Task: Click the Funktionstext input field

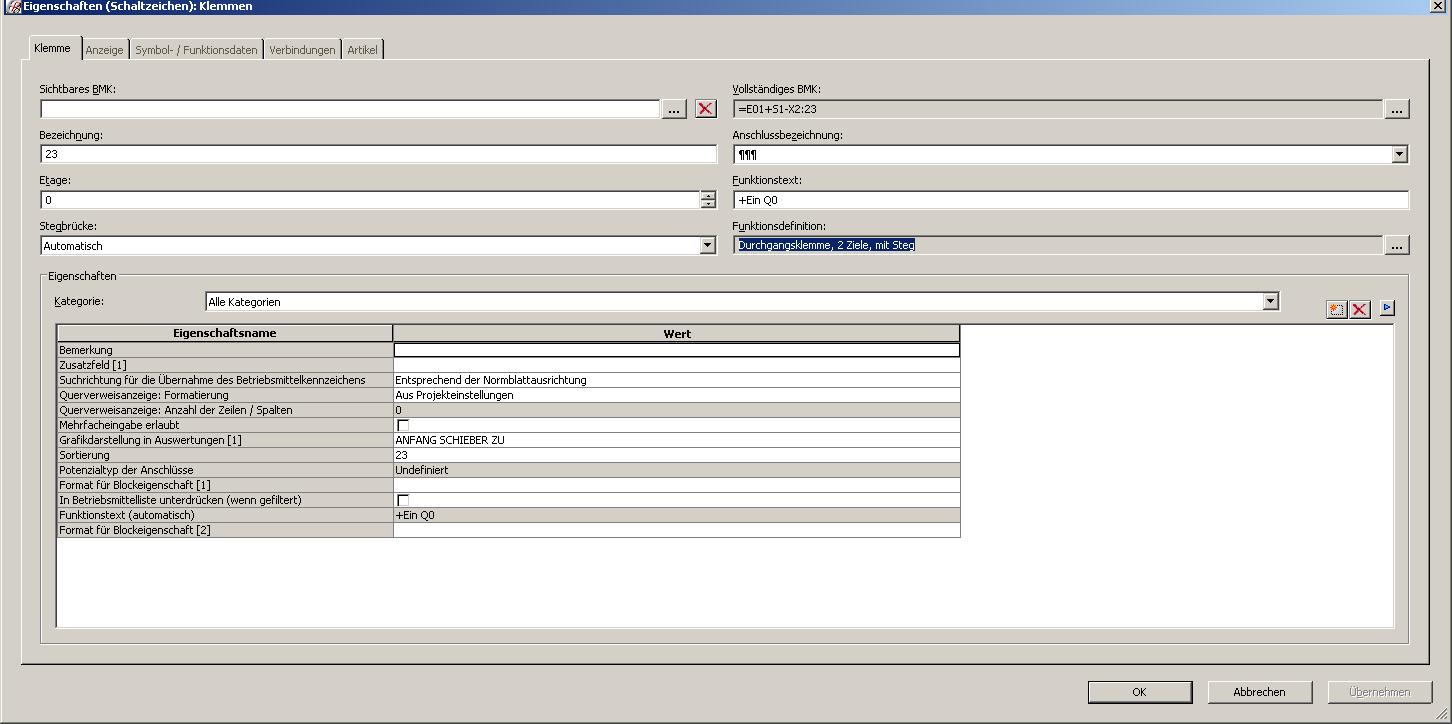Action: coord(1071,200)
